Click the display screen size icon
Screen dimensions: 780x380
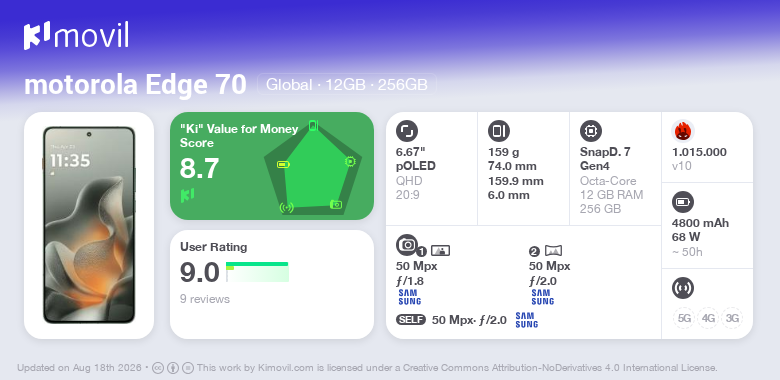(x=406, y=131)
